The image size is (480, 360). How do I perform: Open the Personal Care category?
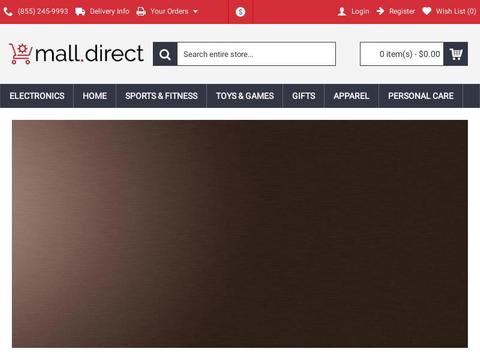421,96
